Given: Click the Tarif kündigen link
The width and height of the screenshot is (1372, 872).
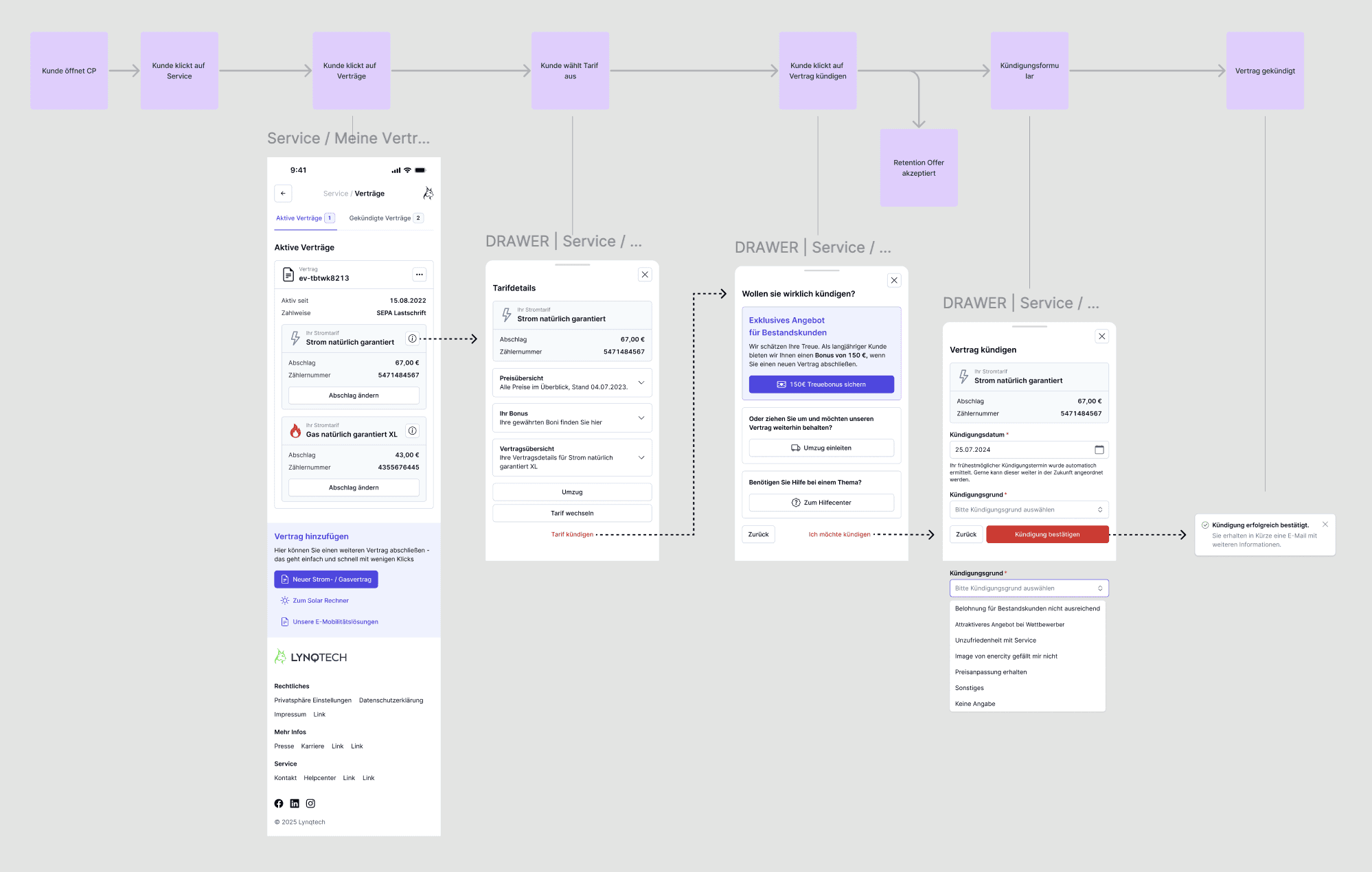Looking at the screenshot, I should (572, 534).
